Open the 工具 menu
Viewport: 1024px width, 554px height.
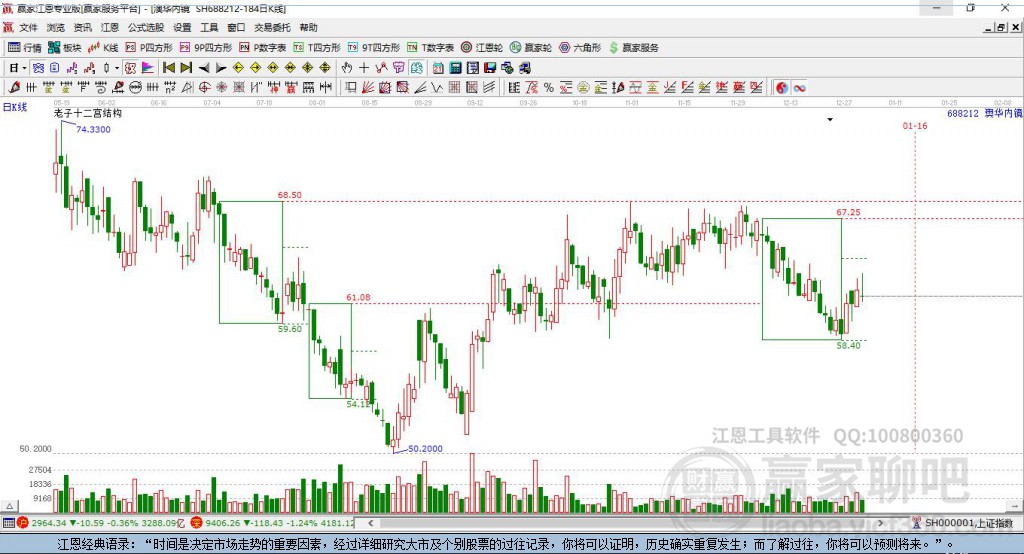209,27
